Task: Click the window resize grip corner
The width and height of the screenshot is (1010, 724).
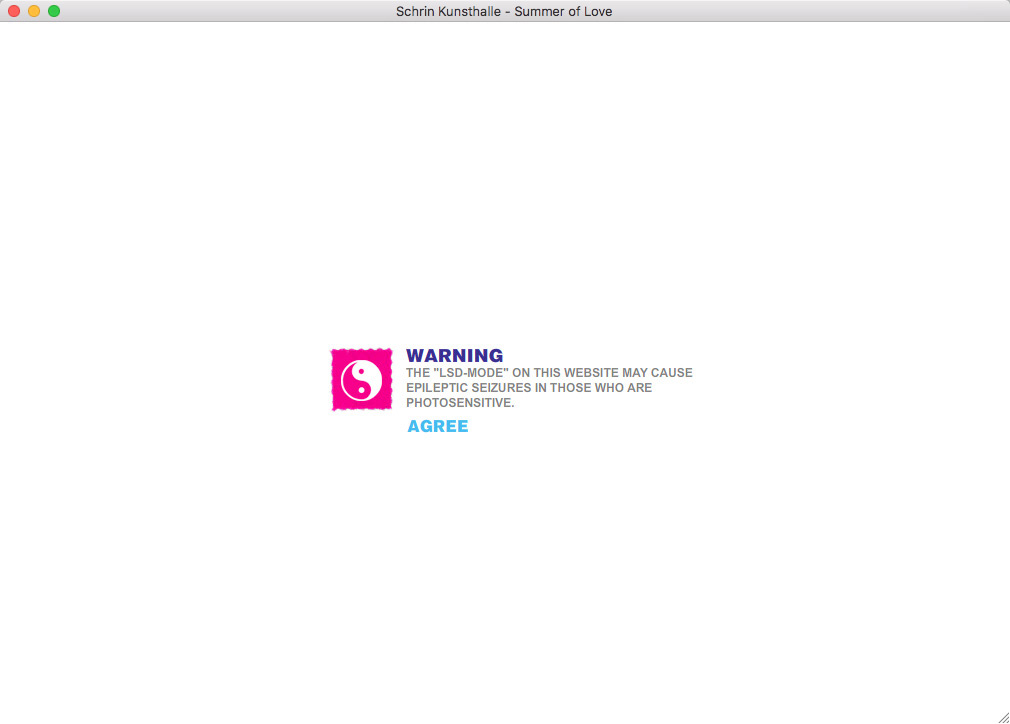Action: coord(1003,717)
